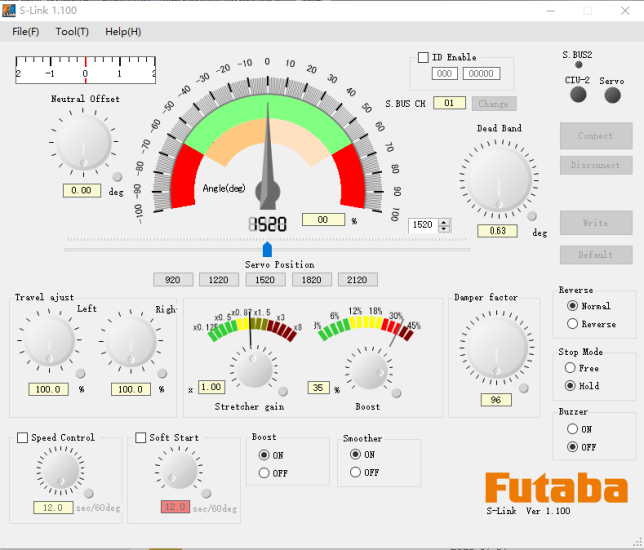644x550 pixels.
Task: Open the Tool(T) menu
Action: click(x=72, y=31)
